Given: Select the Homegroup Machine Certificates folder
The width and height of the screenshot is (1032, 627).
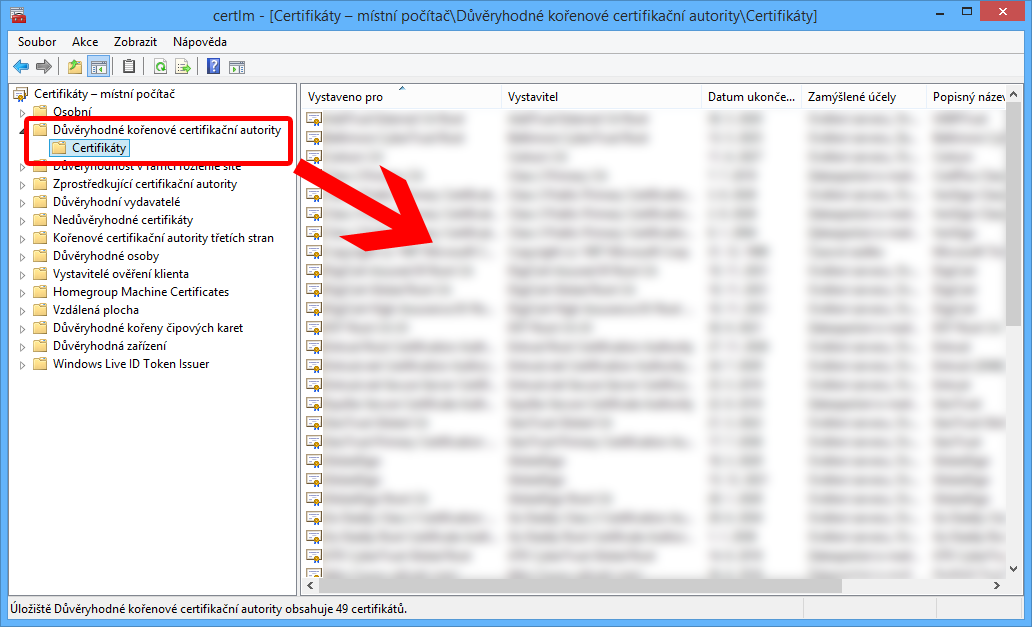Looking at the screenshot, I should coord(140,292).
